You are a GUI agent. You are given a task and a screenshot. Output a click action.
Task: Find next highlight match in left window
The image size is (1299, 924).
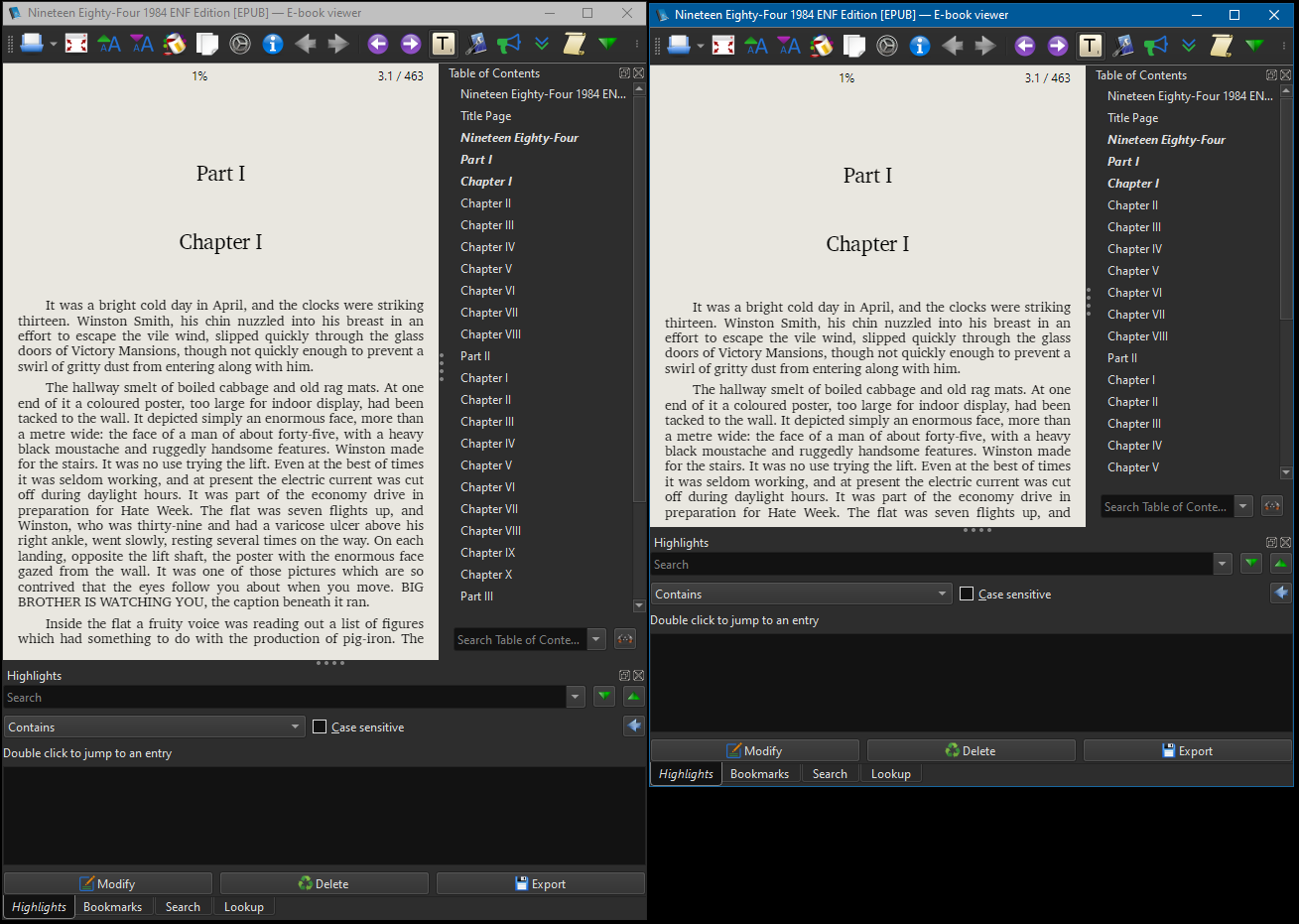click(x=604, y=697)
